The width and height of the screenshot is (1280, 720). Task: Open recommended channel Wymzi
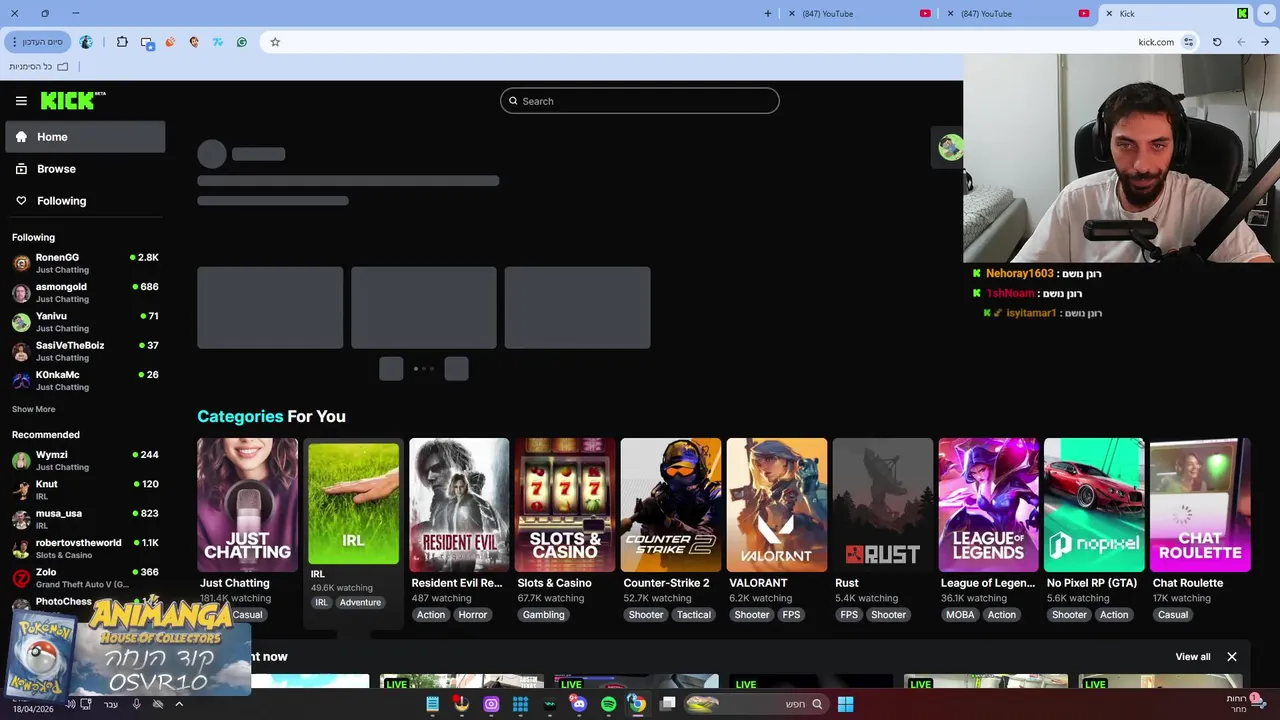click(85, 460)
